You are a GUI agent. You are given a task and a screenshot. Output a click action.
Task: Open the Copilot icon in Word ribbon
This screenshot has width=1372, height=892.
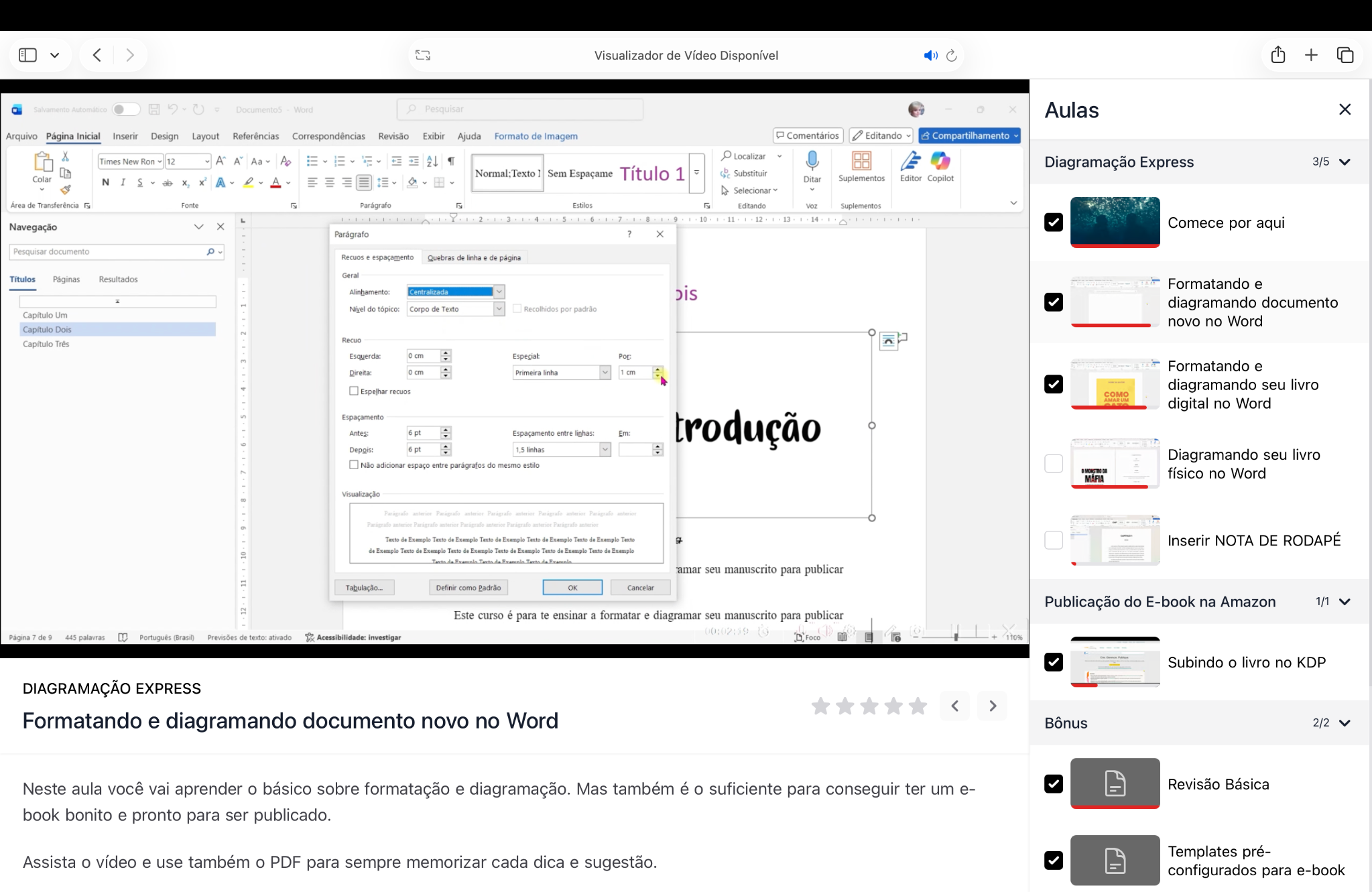tap(940, 161)
